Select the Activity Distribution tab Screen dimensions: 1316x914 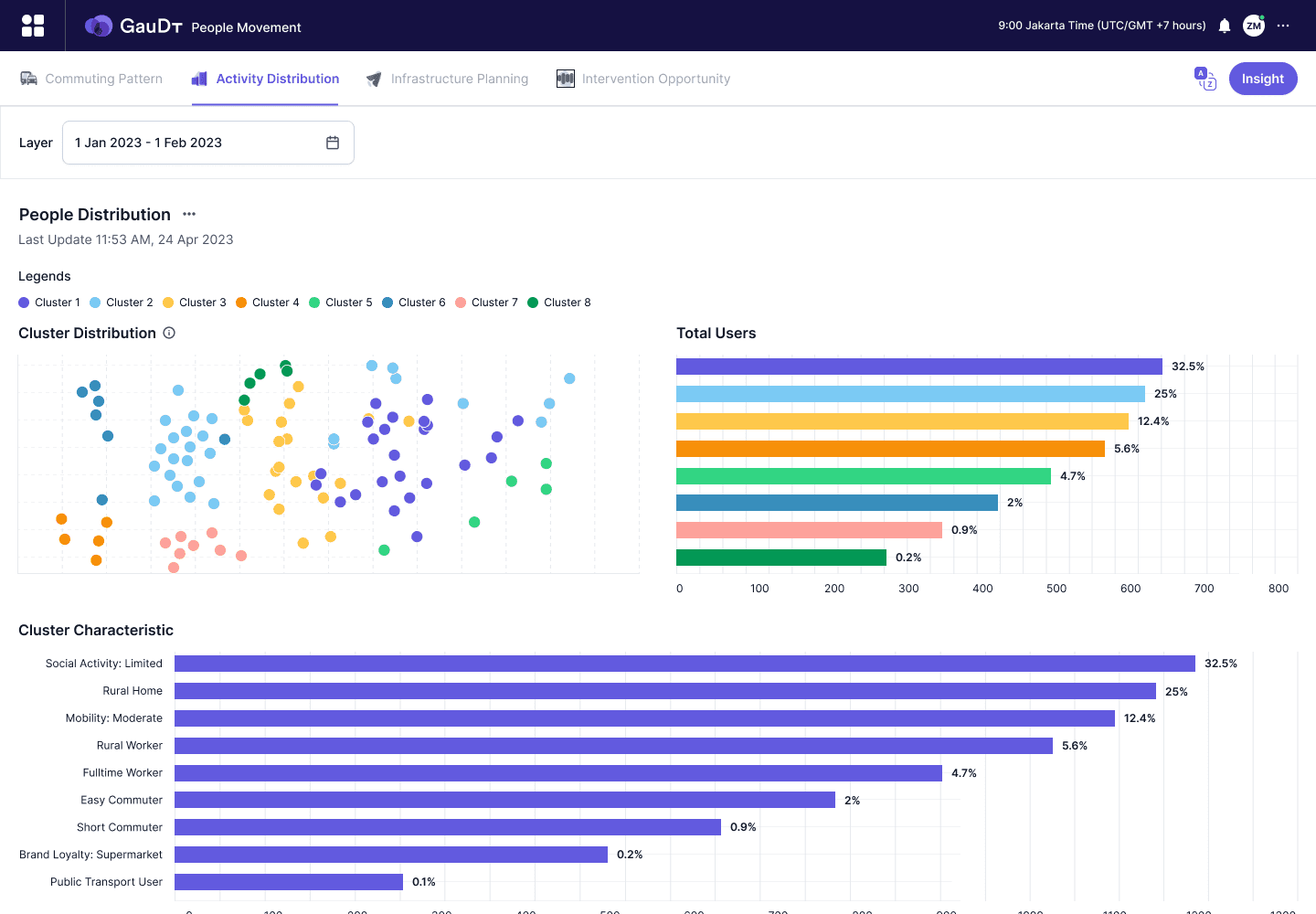point(265,79)
